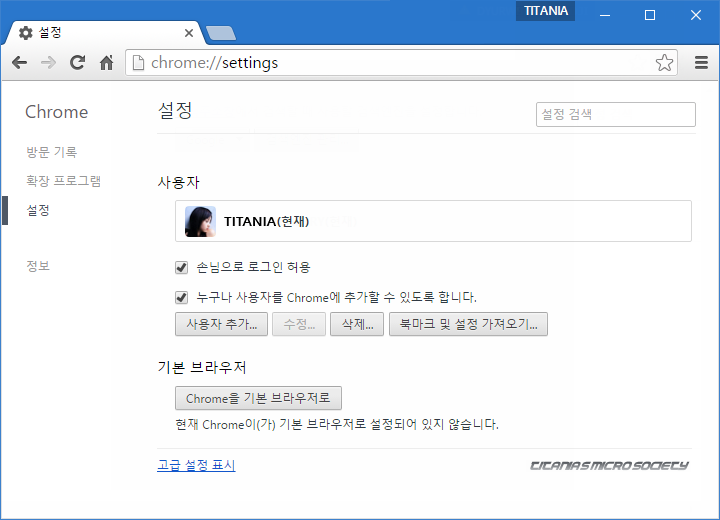Click the TITANIA profile avatar picture

200,221
